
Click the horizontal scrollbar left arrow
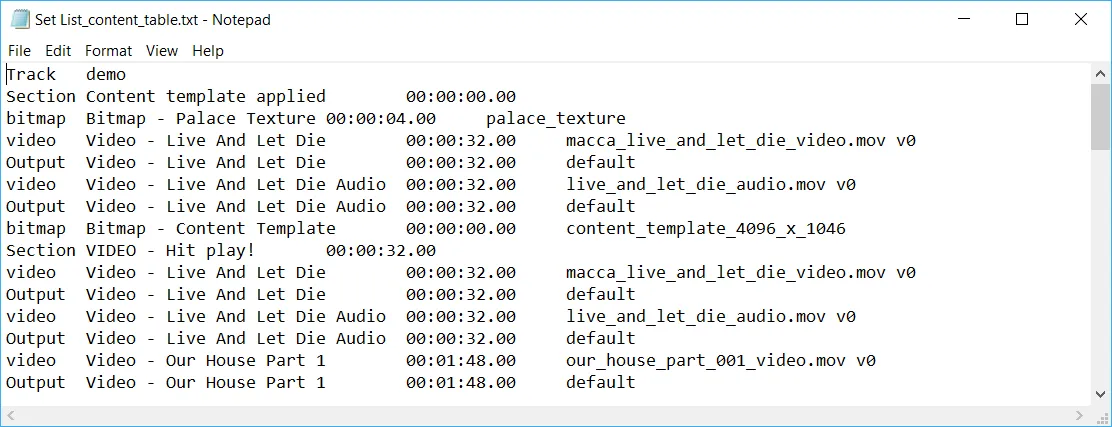[x=12, y=414]
